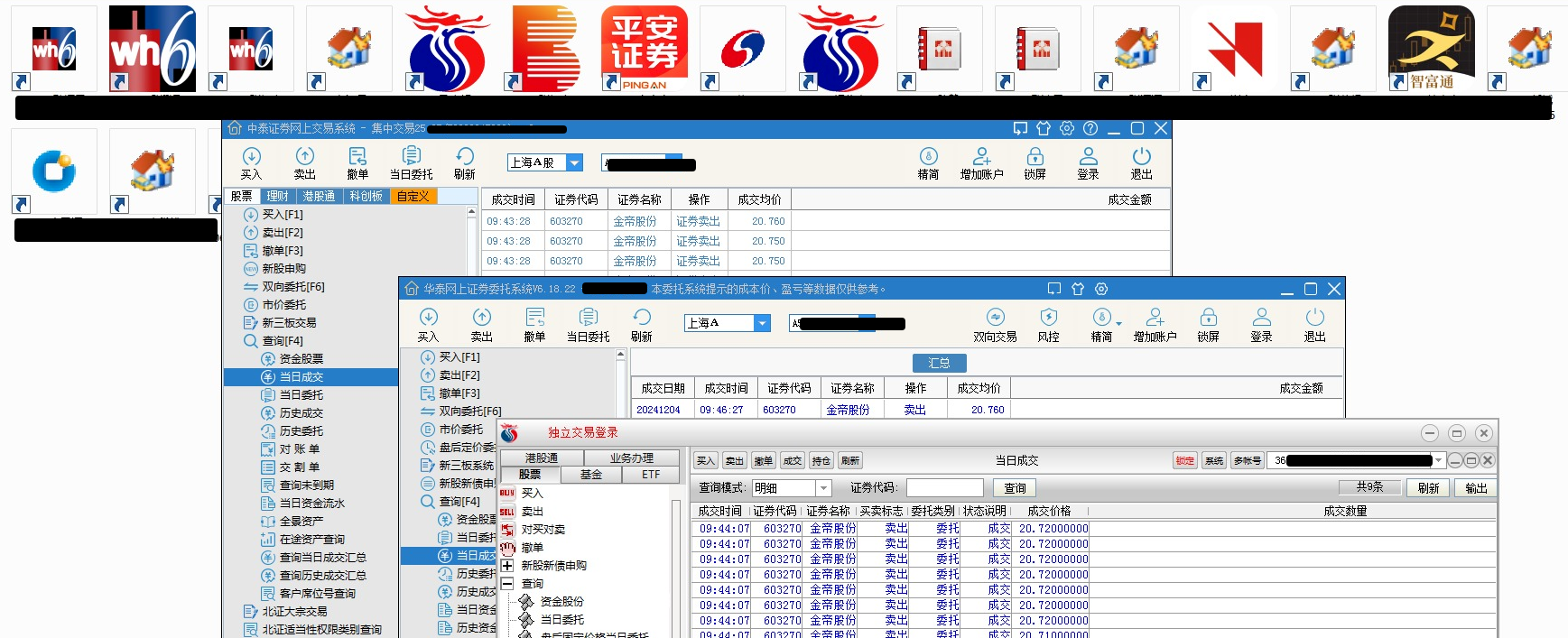Click the 锁屏 lock icon in 华泰 toolbar

[x=1209, y=325]
